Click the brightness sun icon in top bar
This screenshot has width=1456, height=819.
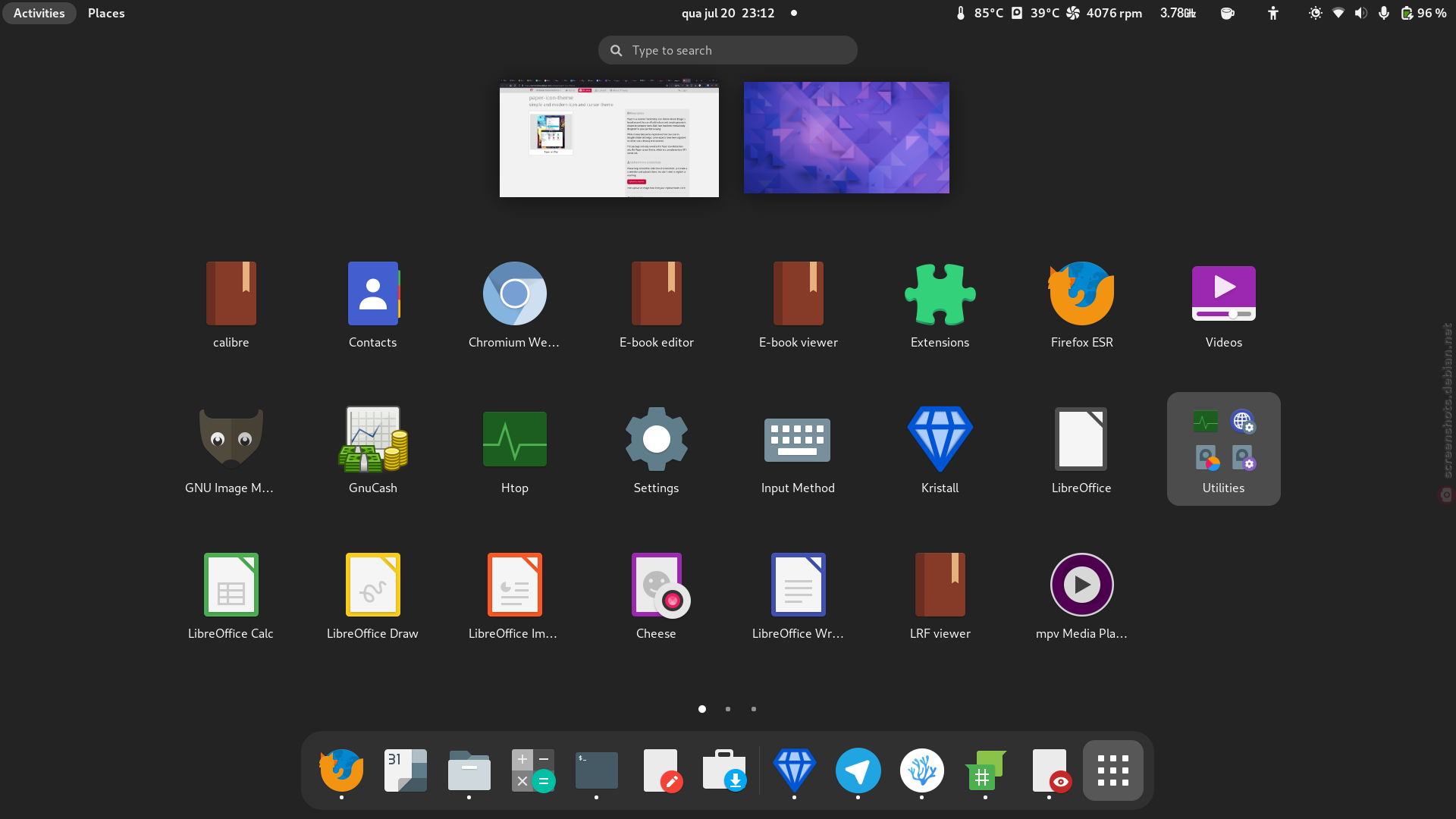pyautogui.click(x=1316, y=13)
